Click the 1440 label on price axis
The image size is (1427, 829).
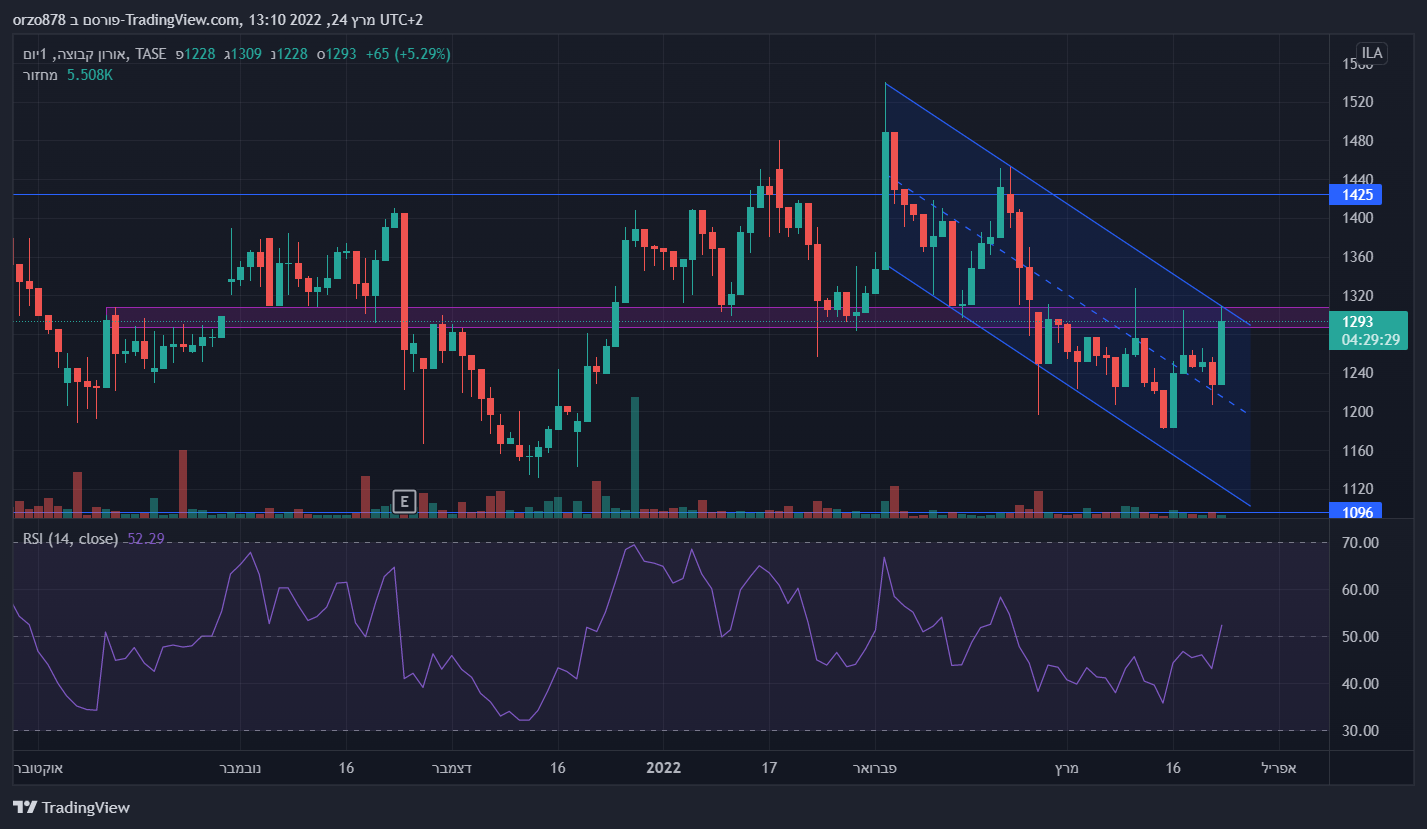[x=1356, y=179]
